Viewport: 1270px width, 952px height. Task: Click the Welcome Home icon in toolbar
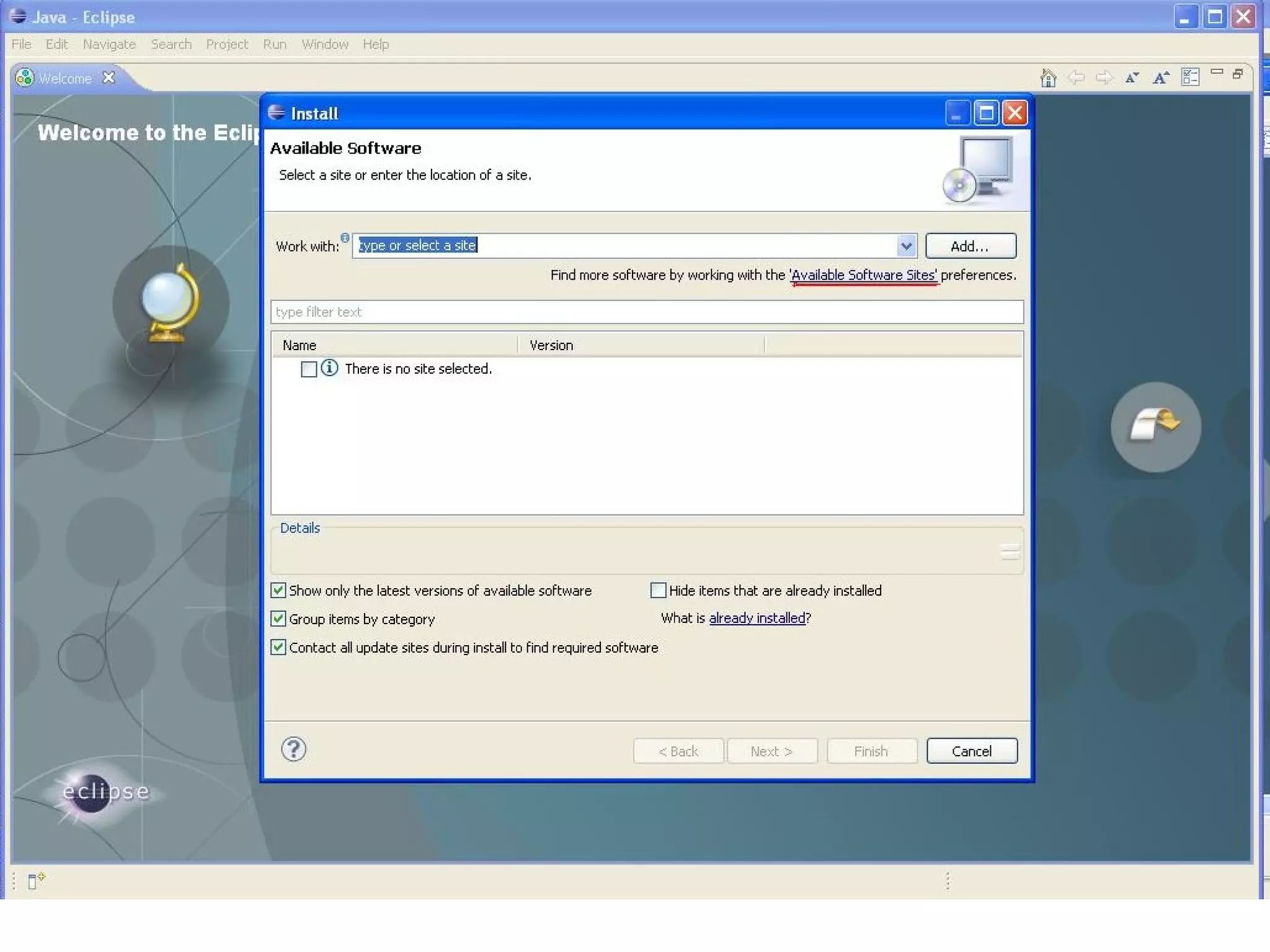[1048, 78]
